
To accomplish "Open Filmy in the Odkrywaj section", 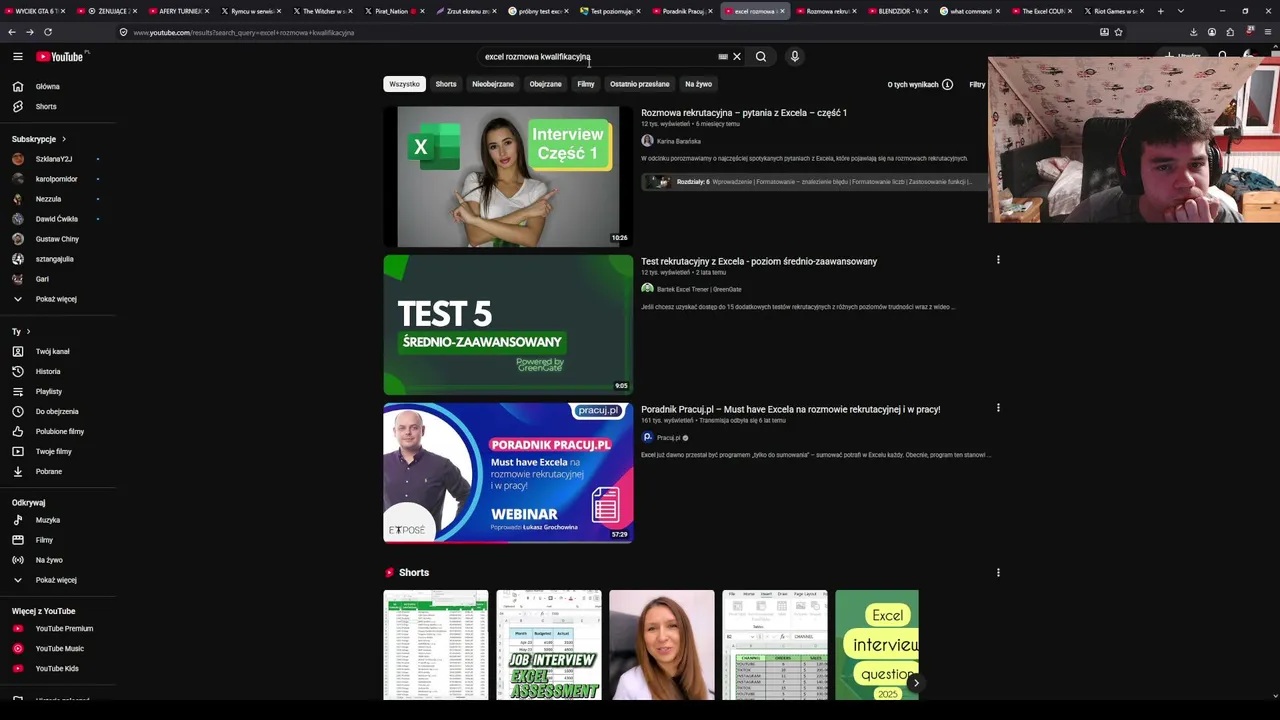I will click(x=58, y=540).
